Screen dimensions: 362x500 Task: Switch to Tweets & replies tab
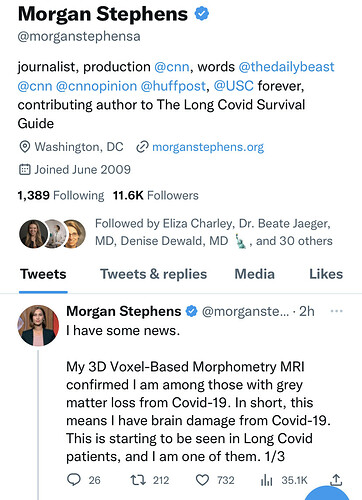[154, 274]
